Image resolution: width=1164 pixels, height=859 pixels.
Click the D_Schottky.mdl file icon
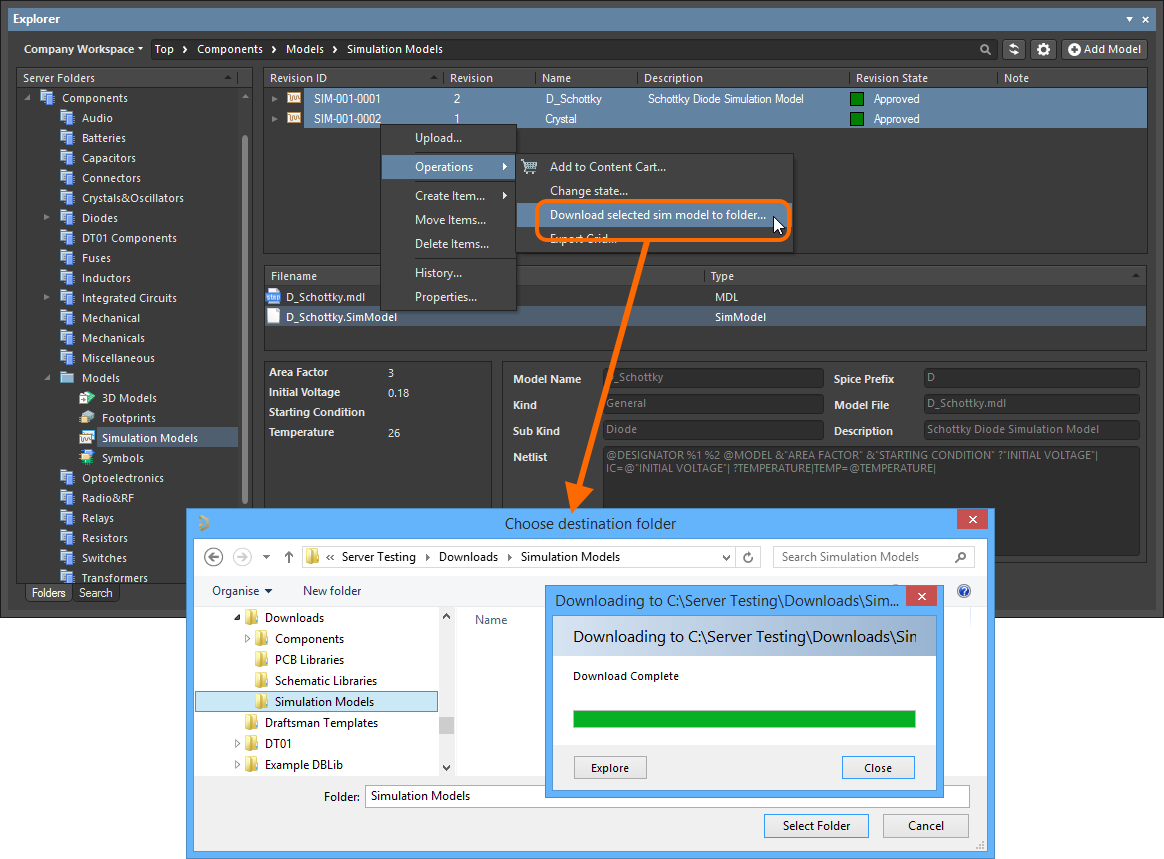coord(274,297)
